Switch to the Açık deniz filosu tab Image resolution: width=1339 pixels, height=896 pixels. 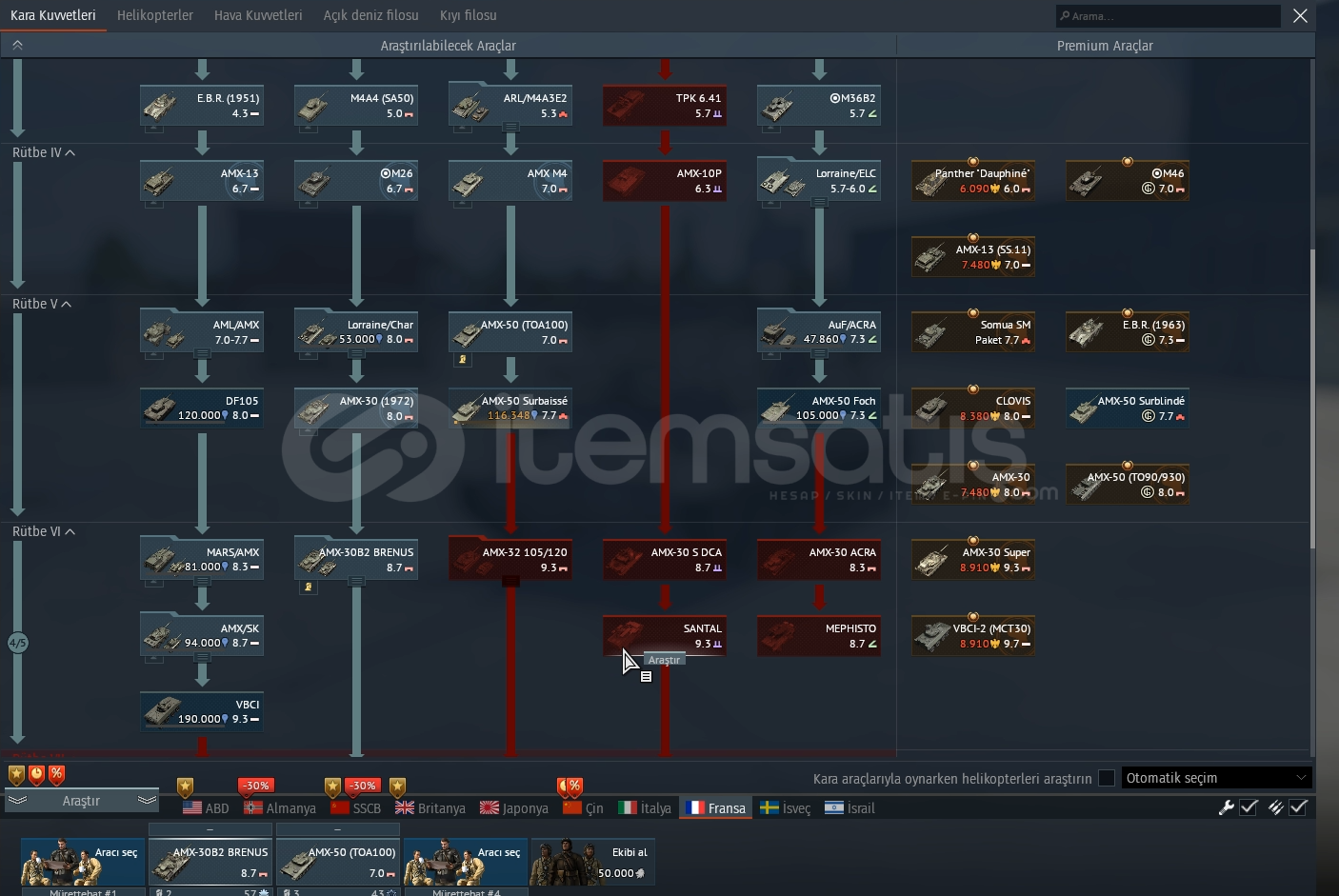tap(370, 15)
